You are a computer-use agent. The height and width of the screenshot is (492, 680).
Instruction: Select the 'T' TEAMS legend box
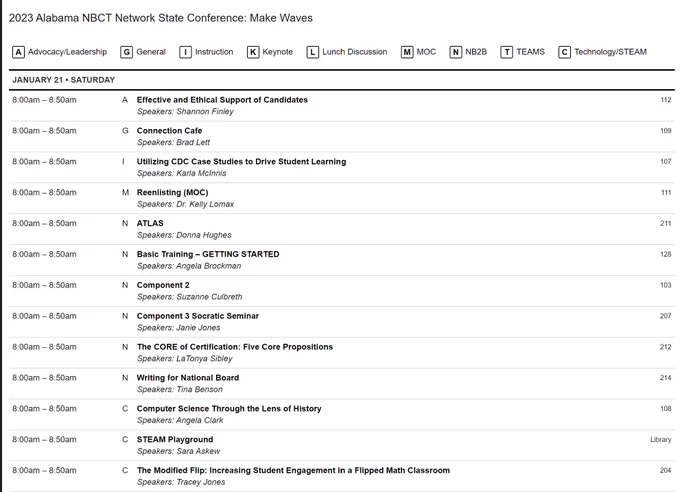(x=507, y=52)
